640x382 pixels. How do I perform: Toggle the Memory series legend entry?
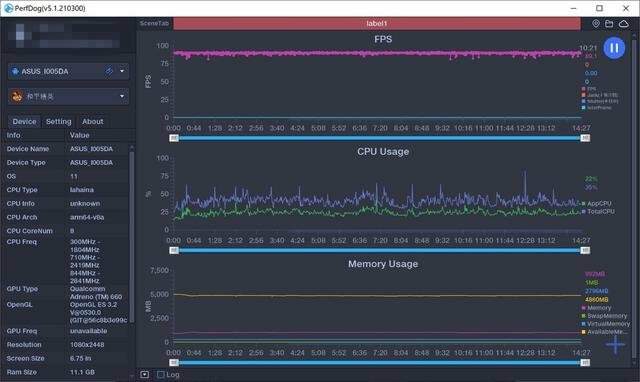point(596,308)
